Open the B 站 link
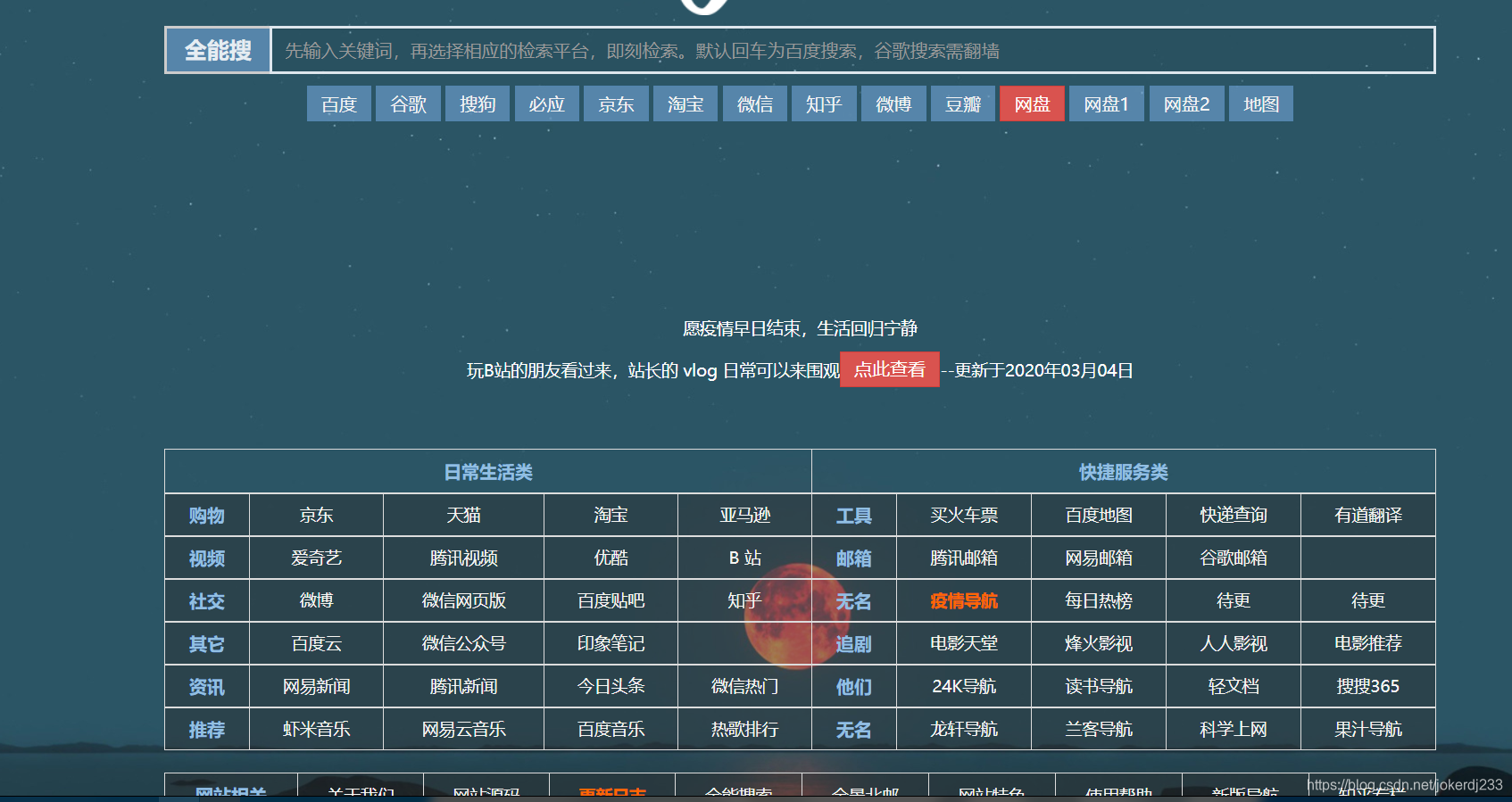Viewport: 1512px width, 802px height. click(744, 558)
